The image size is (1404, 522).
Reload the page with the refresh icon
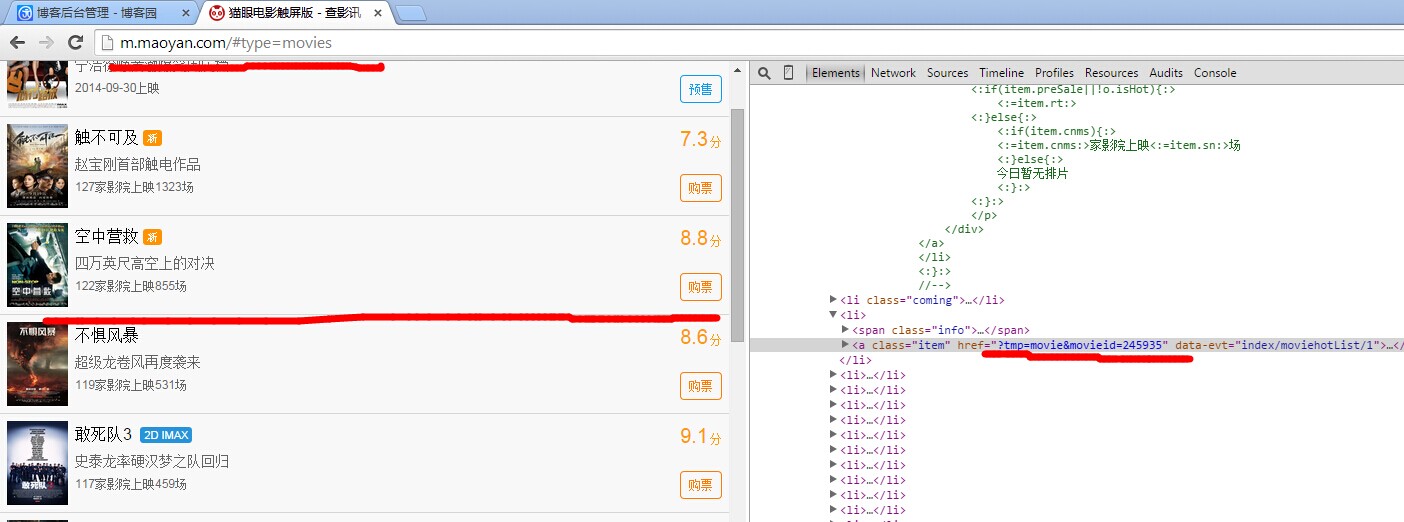point(75,42)
